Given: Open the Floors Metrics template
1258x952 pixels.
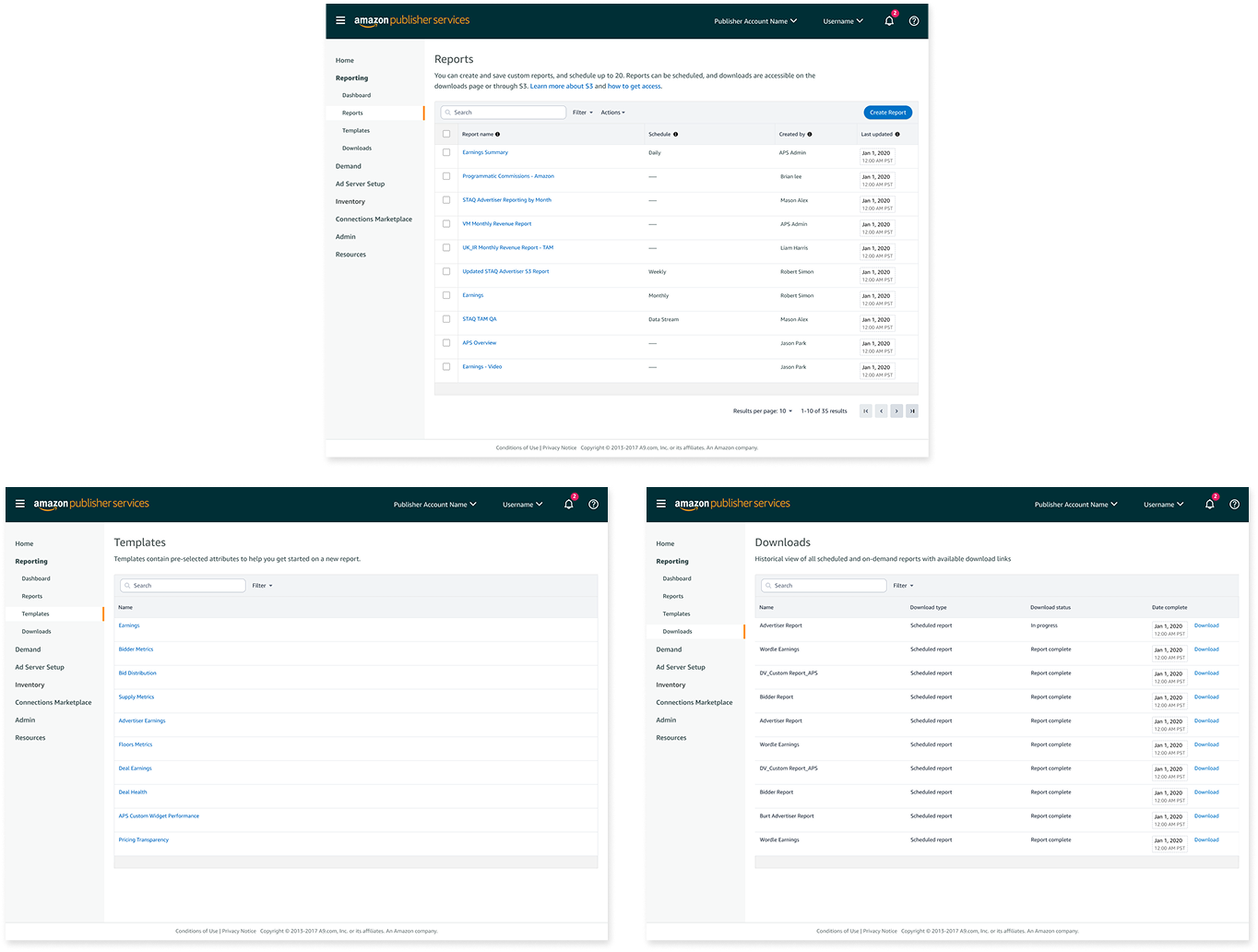Looking at the screenshot, I should click(136, 745).
